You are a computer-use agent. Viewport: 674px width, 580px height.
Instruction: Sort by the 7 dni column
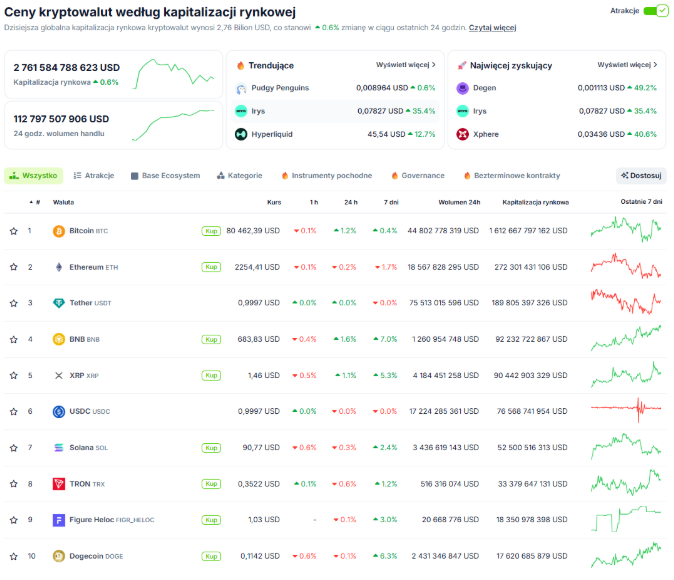point(391,202)
